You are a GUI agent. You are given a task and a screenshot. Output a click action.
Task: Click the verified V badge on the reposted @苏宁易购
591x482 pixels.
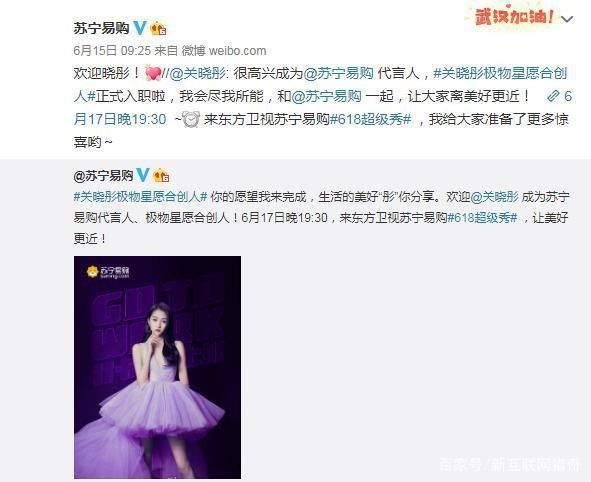click(143, 175)
